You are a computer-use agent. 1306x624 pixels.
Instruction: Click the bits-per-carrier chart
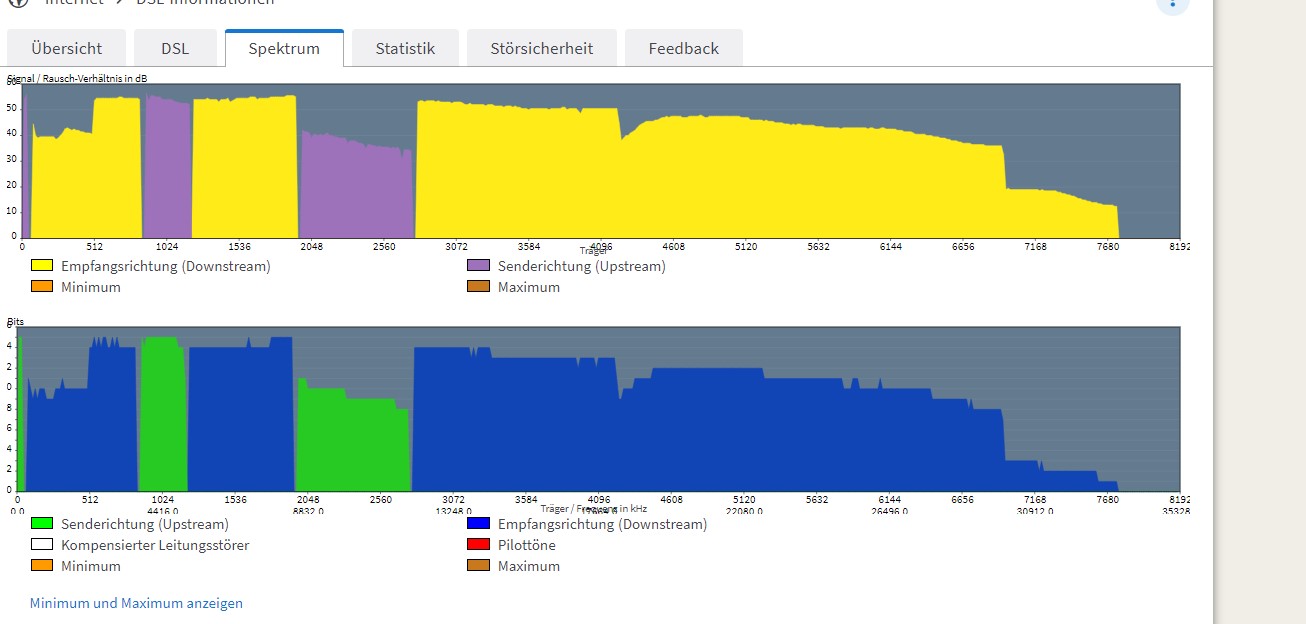click(x=598, y=409)
